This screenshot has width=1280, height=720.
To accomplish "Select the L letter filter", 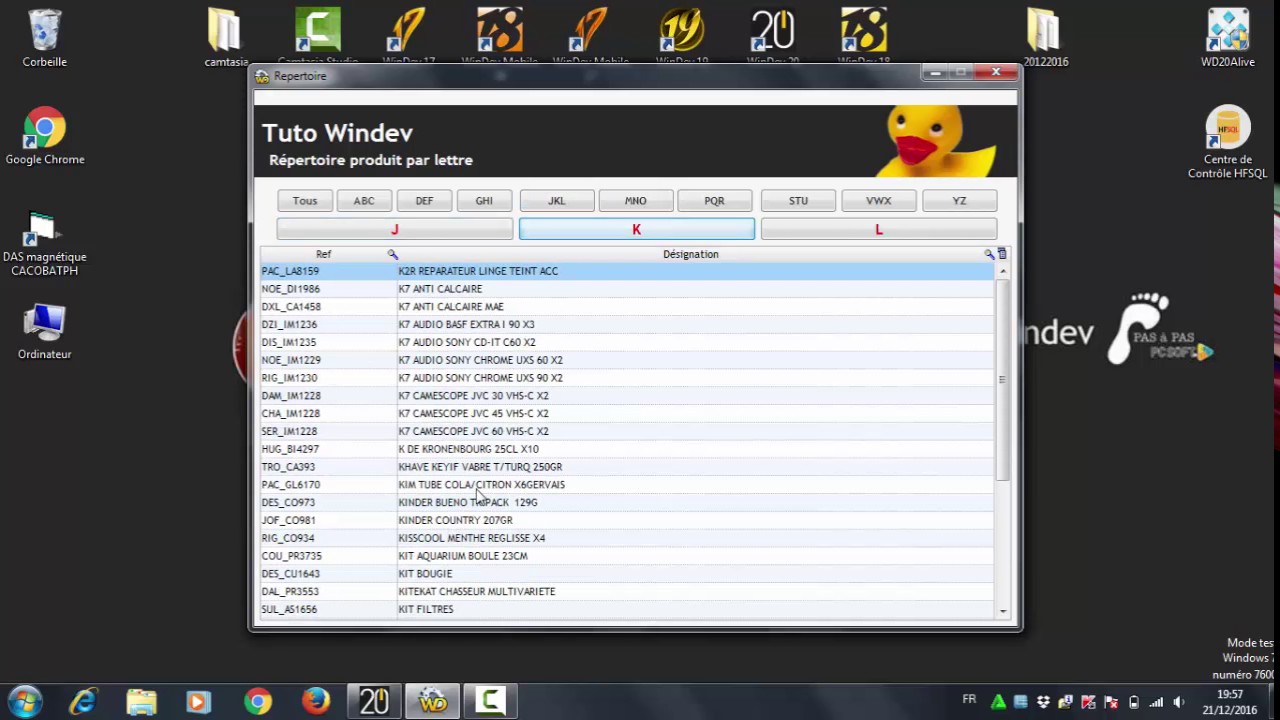I will tap(879, 229).
